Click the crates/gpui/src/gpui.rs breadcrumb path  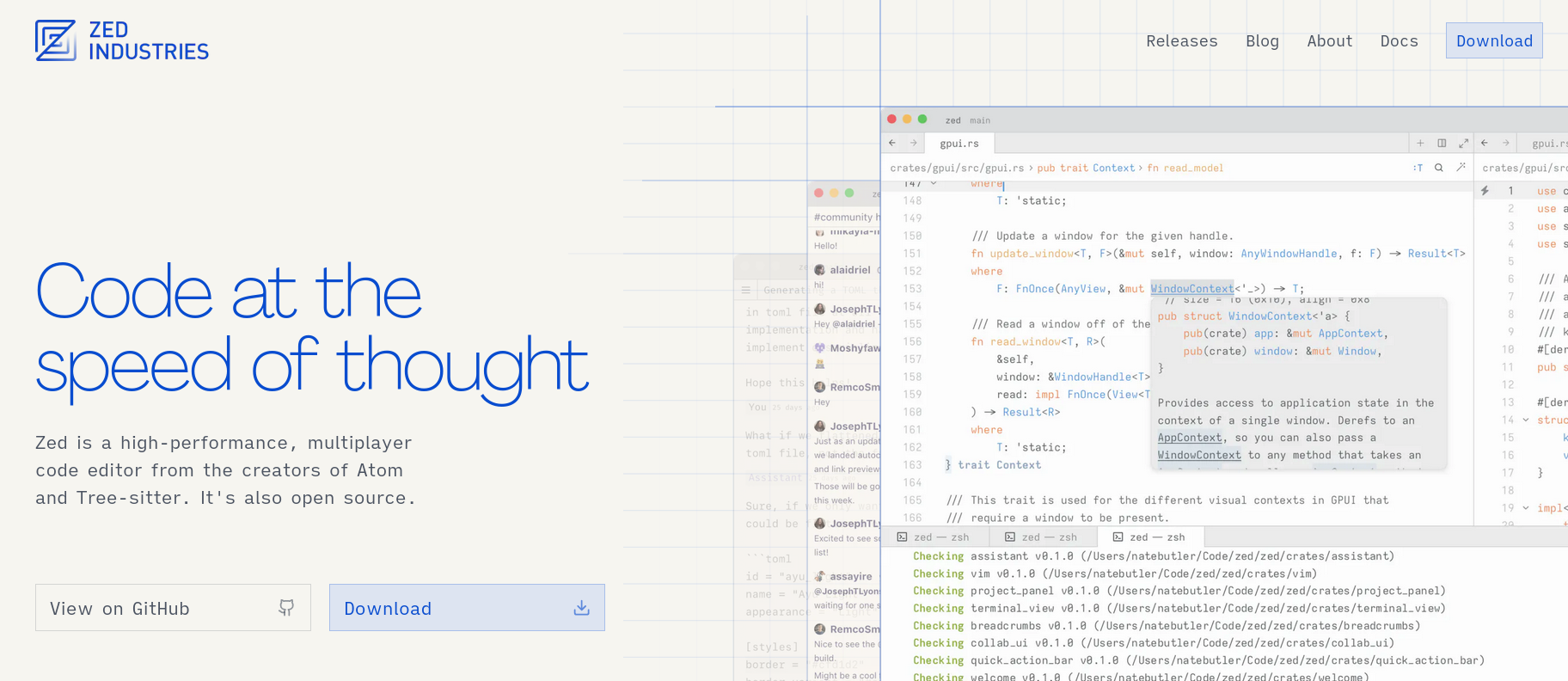pyautogui.click(x=957, y=168)
